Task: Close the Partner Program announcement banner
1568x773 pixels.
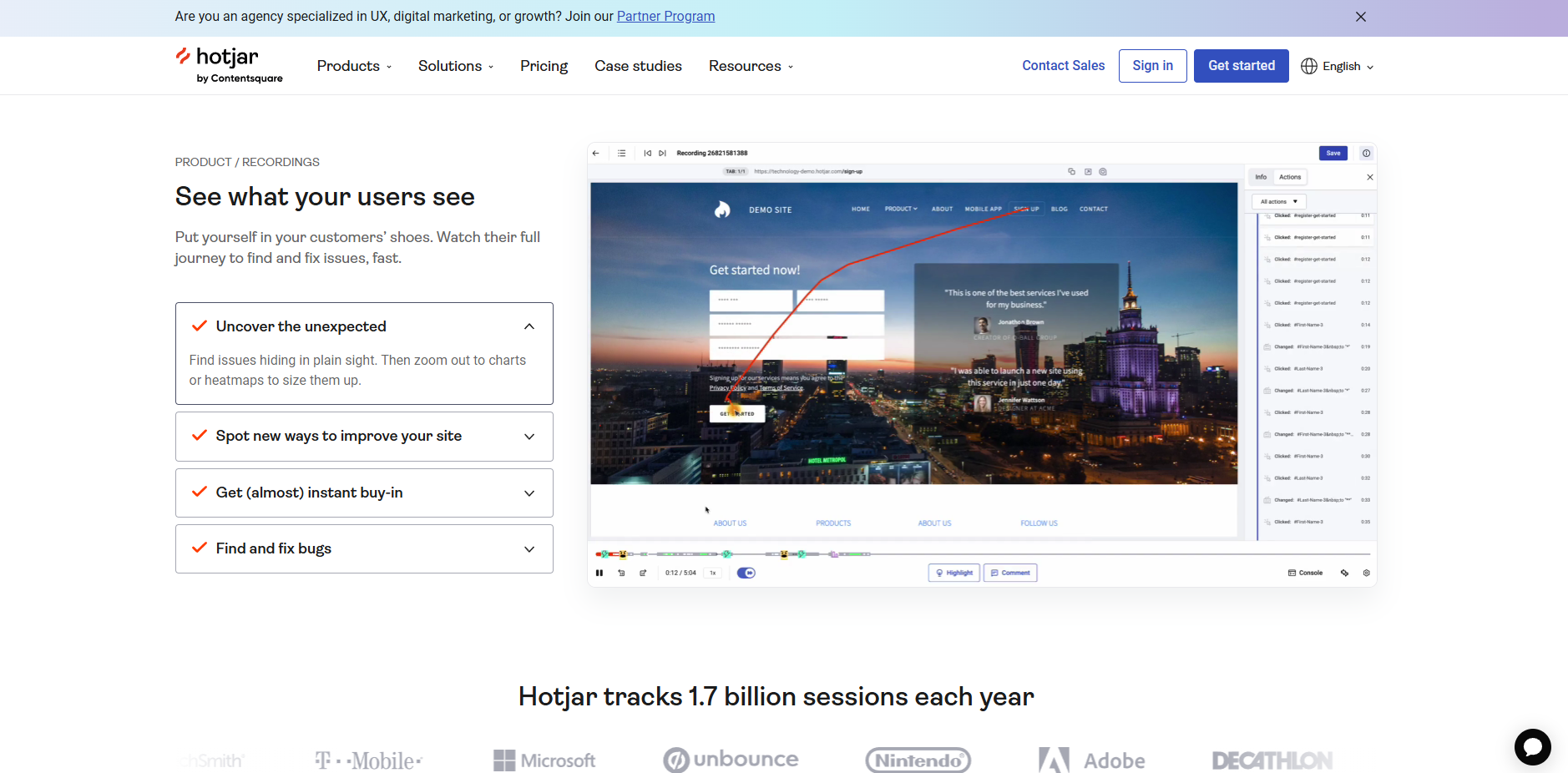Action: 1361,17
